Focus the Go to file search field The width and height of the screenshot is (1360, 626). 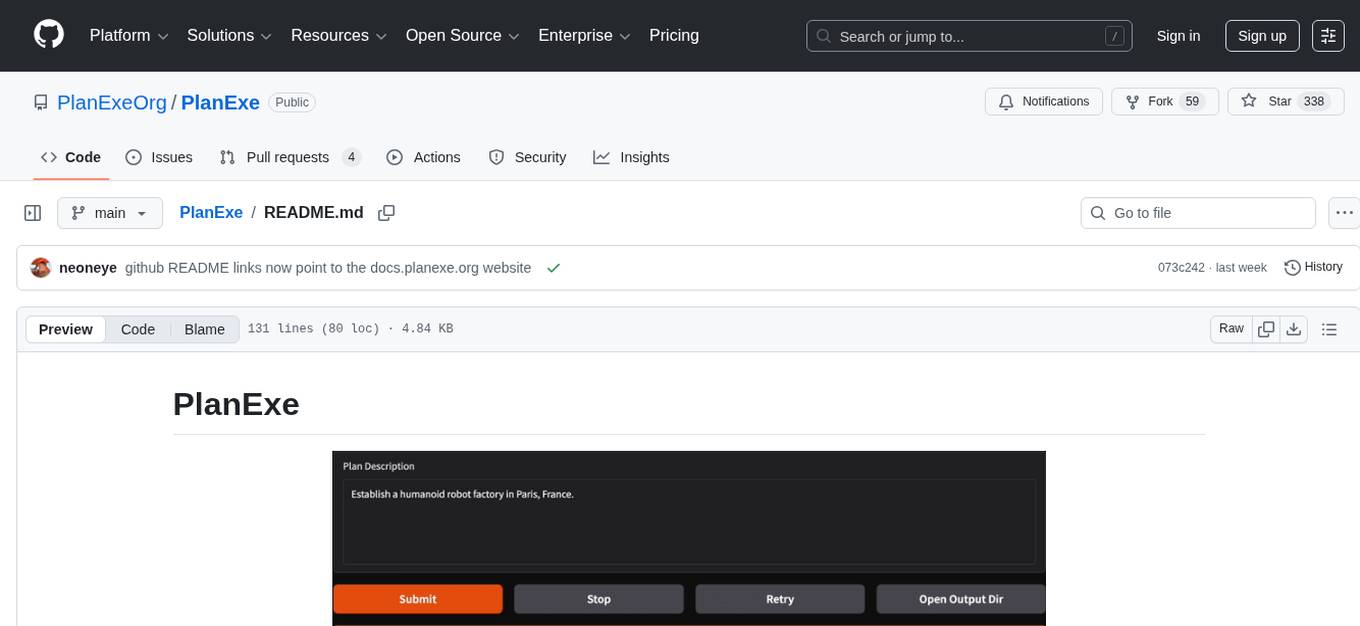(1198, 213)
